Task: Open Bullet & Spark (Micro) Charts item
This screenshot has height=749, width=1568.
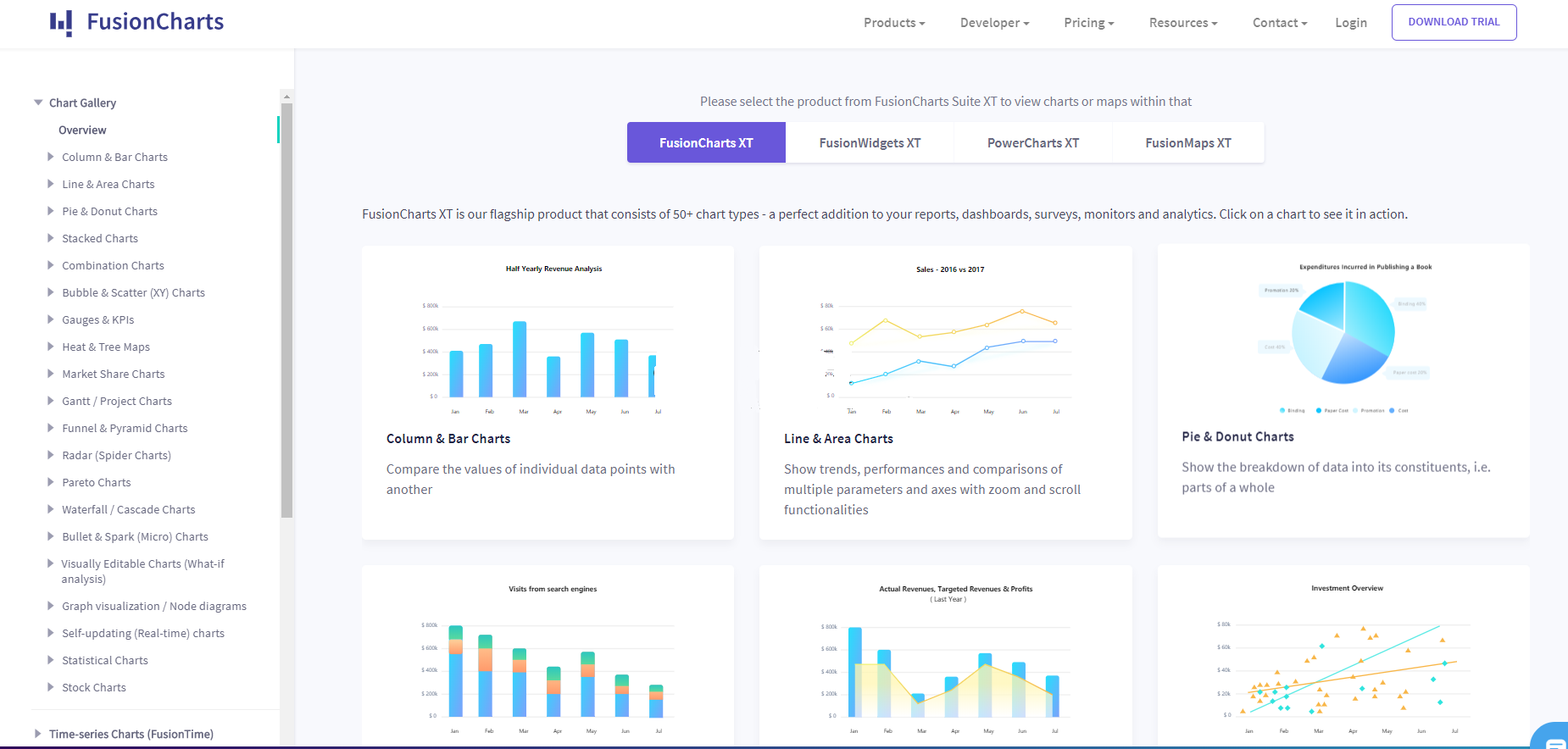Action: pyautogui.click(x=135, y=536)
